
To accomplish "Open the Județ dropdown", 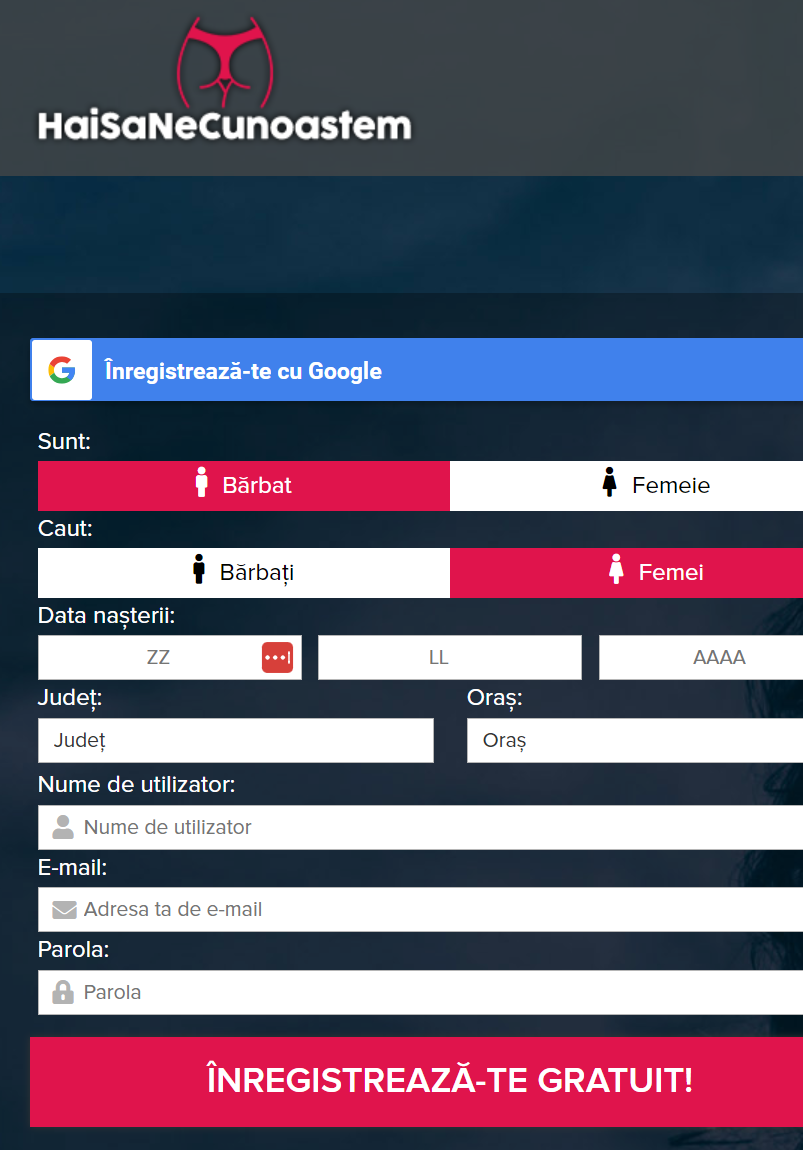I will [235, 740].
